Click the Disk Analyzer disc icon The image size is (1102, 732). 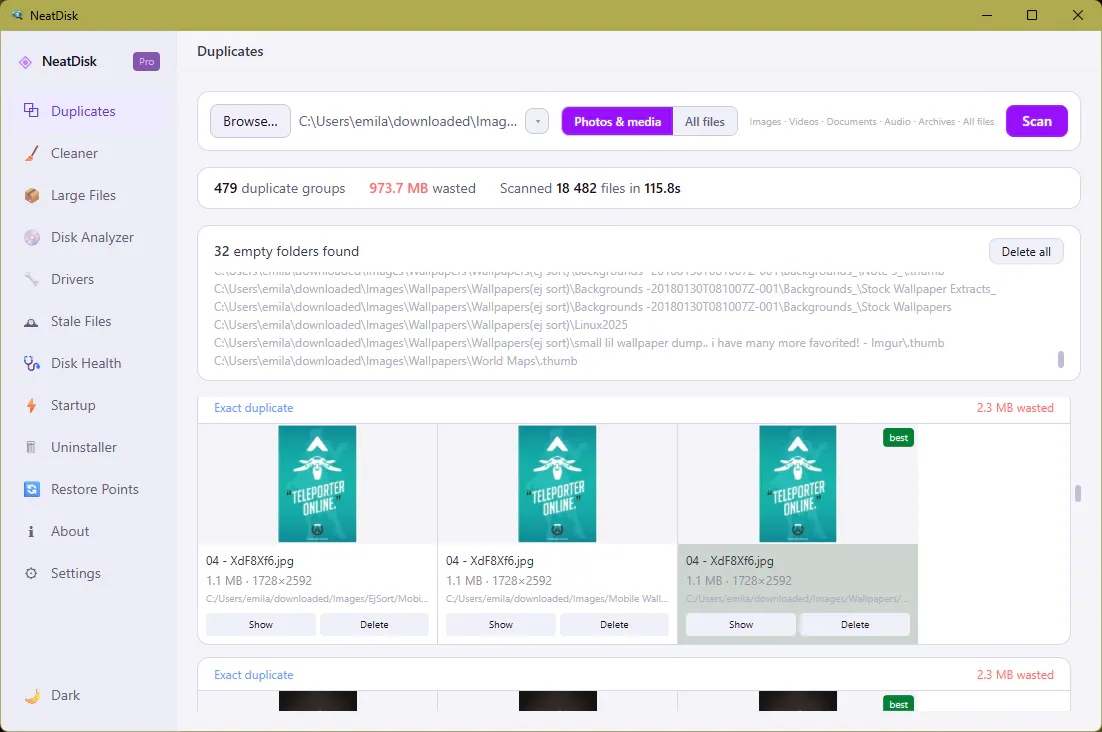pyautogui.click(x=32, y=237)
